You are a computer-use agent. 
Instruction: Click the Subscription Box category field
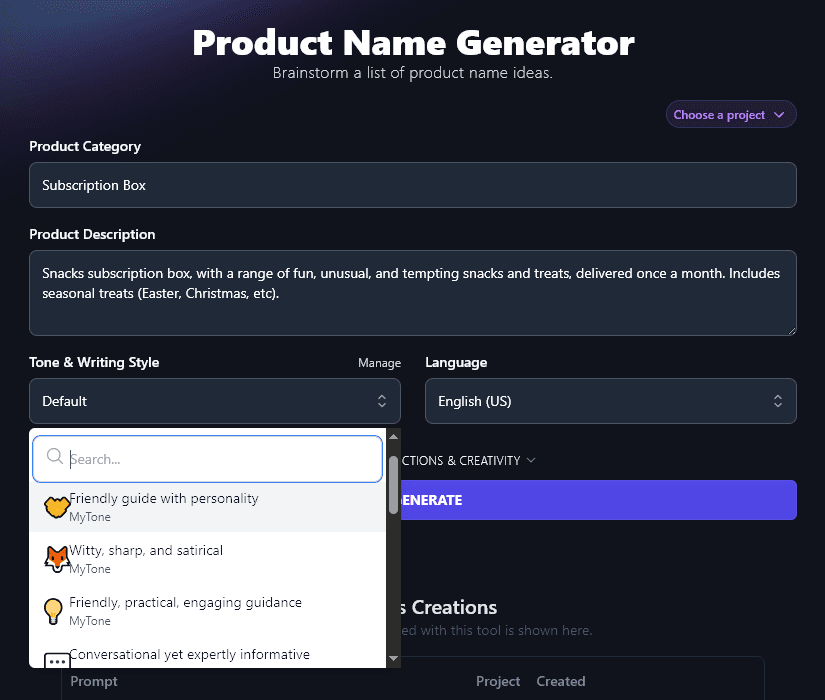coord(413,185)
